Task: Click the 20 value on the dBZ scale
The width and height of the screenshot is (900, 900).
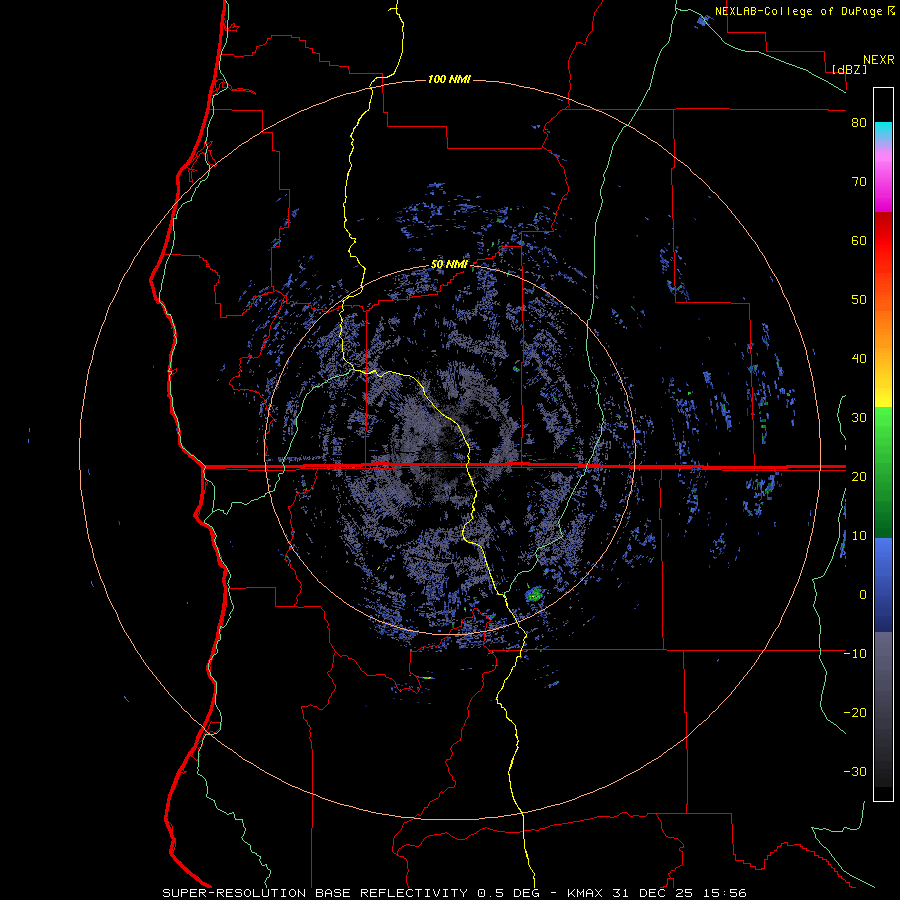Action: coord(859,477)
